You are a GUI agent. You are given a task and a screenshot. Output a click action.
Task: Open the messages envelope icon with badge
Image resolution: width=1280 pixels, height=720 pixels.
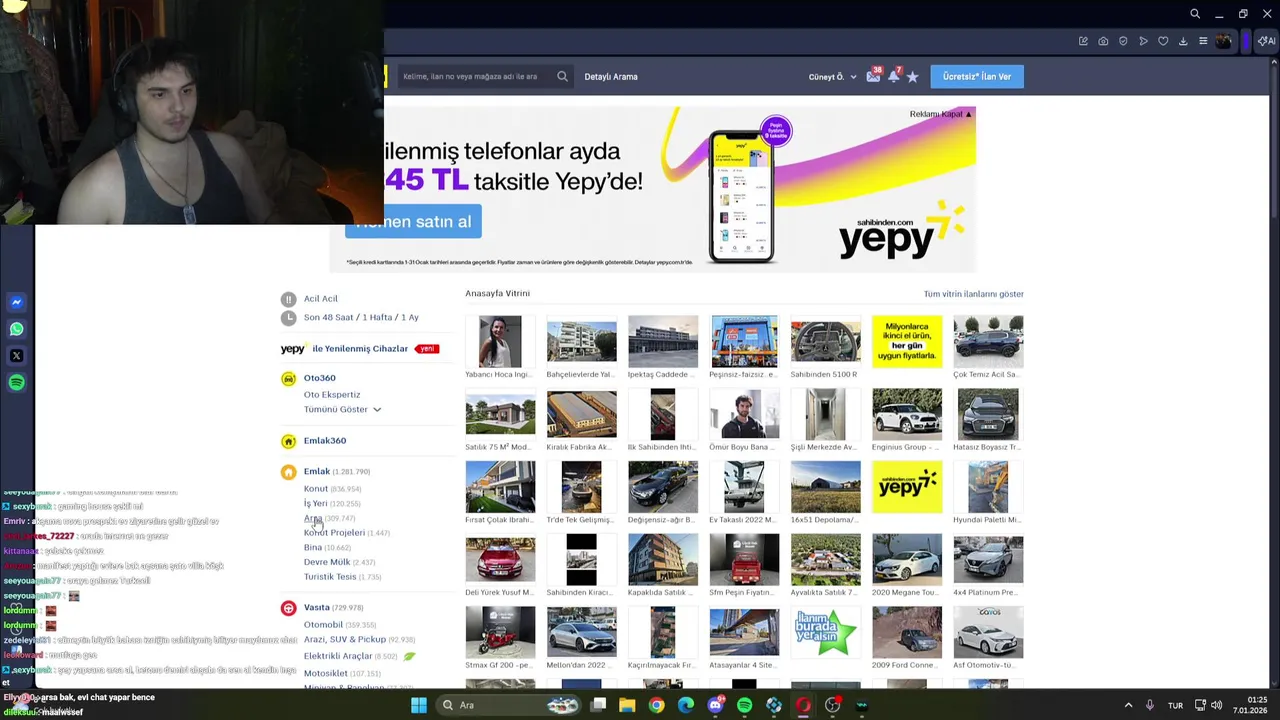pyautogui.click(x=874, y=76)
